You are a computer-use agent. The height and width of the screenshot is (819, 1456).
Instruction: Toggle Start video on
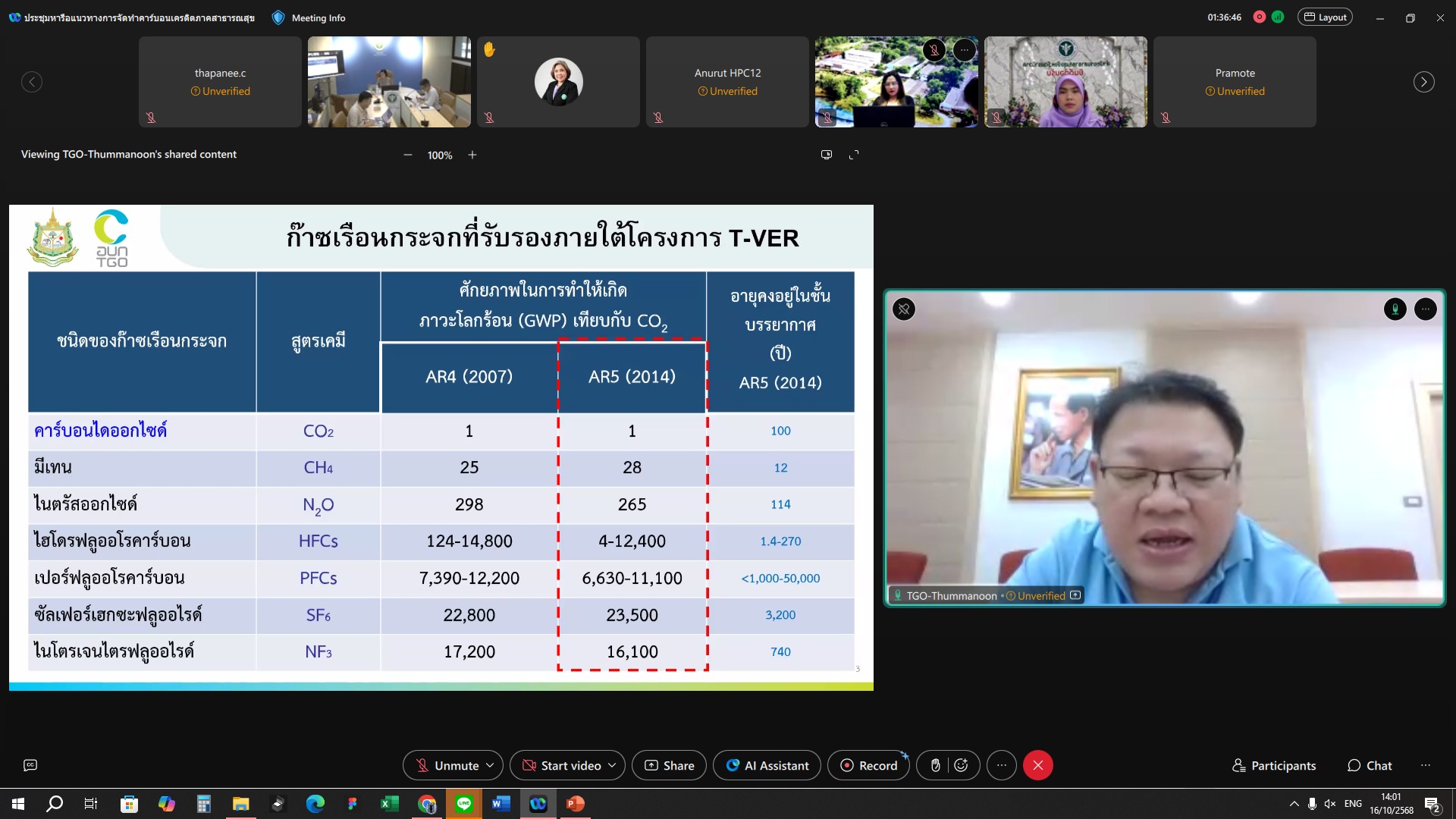click(x=562, y=765)
